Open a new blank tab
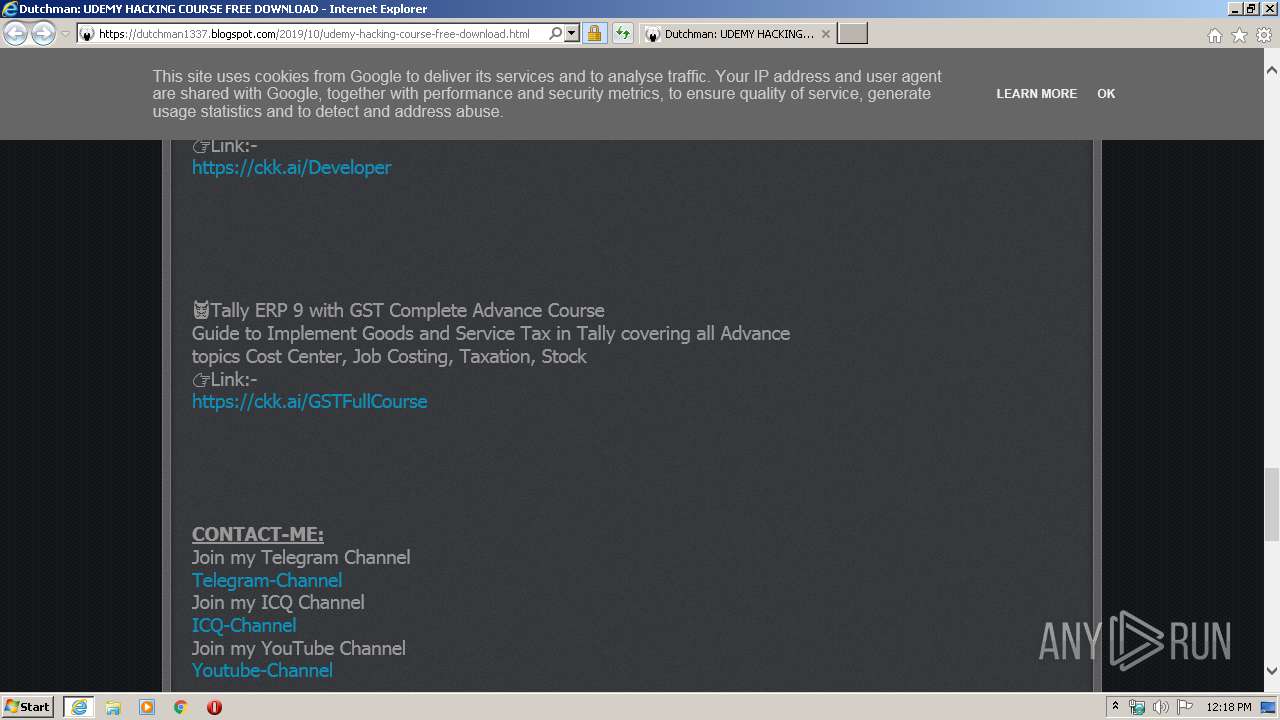The width and height of the screenshot is (1280, 720). (x=852, y=34)
